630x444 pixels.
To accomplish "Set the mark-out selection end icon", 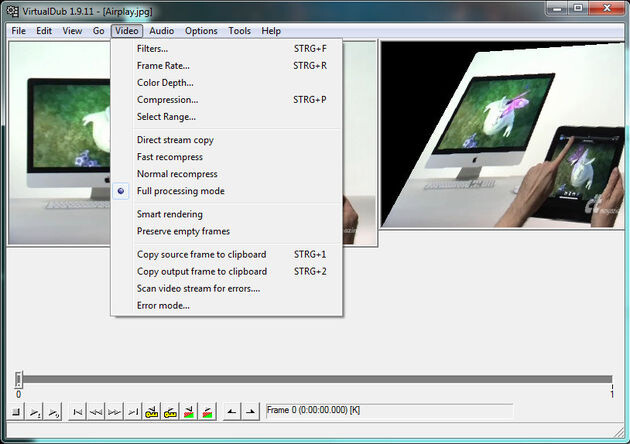I will [x=250, y=411].
